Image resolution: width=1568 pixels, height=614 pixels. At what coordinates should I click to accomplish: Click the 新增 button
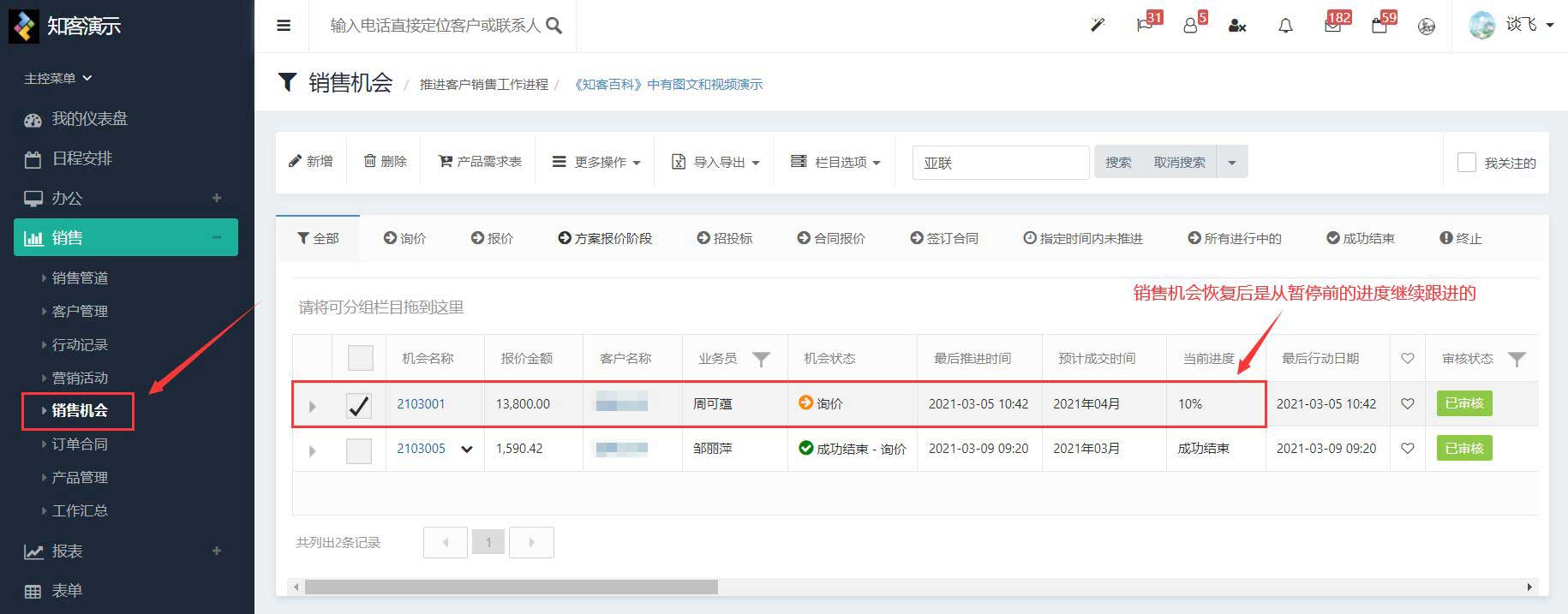[311, 161]
